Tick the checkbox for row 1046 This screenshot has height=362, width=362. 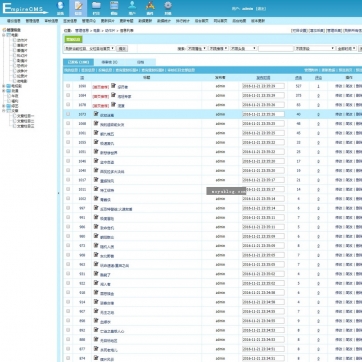(68, 161)
